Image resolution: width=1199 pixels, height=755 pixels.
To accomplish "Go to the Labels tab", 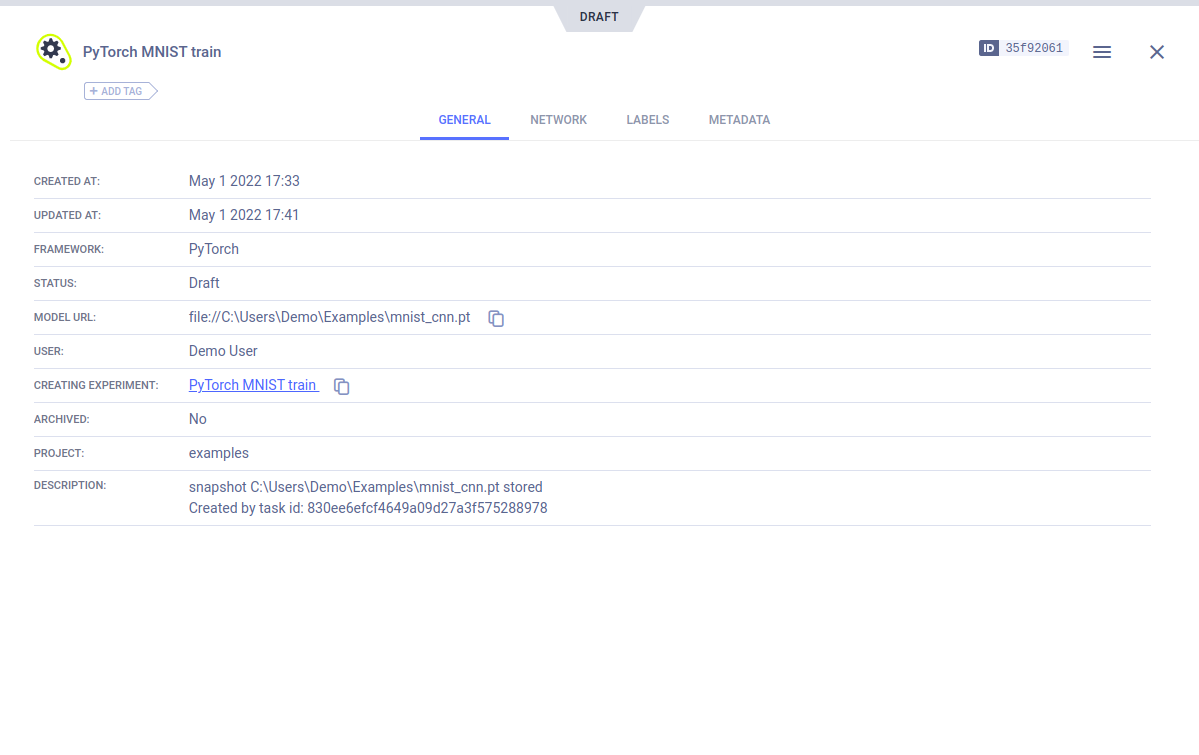I will point(648,120).
